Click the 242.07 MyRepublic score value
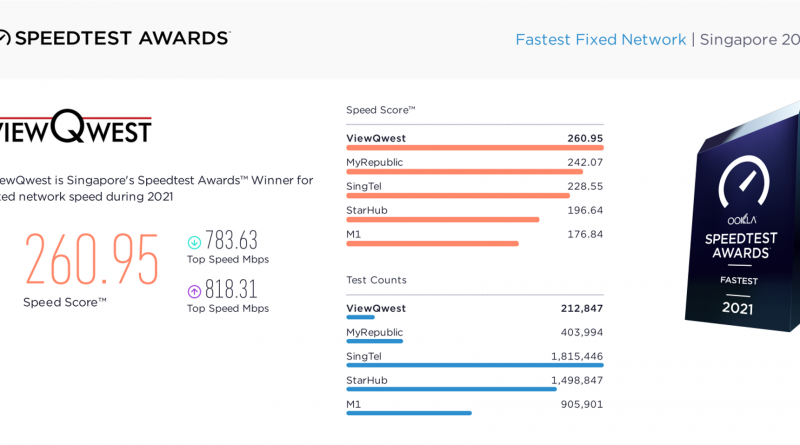 (585, 162)
